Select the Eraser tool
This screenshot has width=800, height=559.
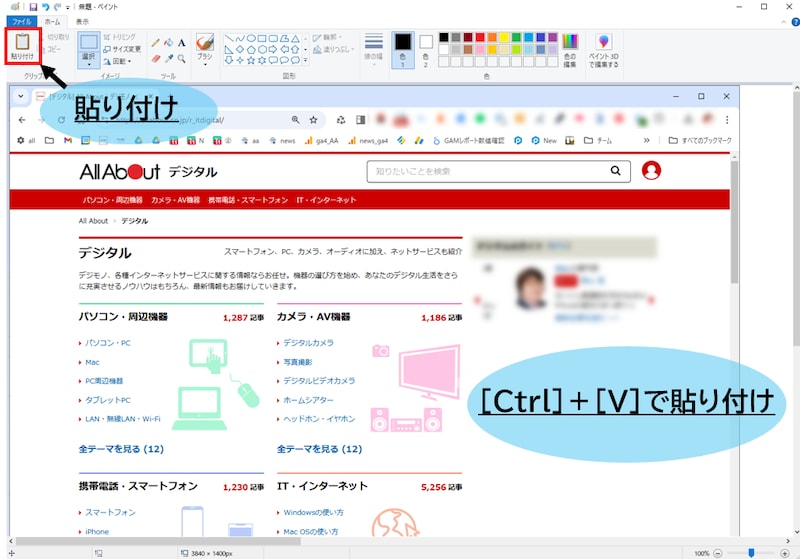pos(156,59)
